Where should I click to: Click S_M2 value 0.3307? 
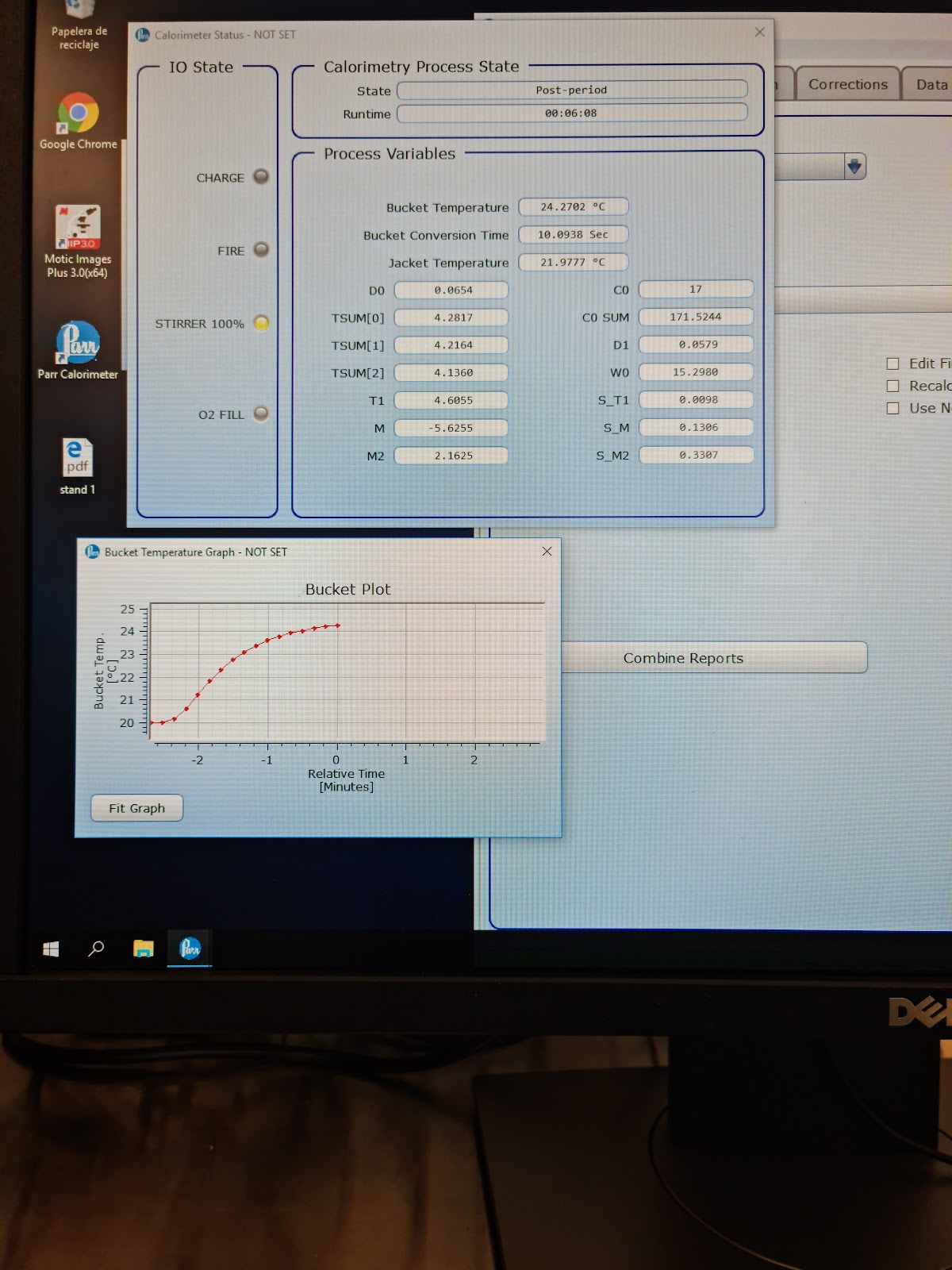tap(696, 455)
